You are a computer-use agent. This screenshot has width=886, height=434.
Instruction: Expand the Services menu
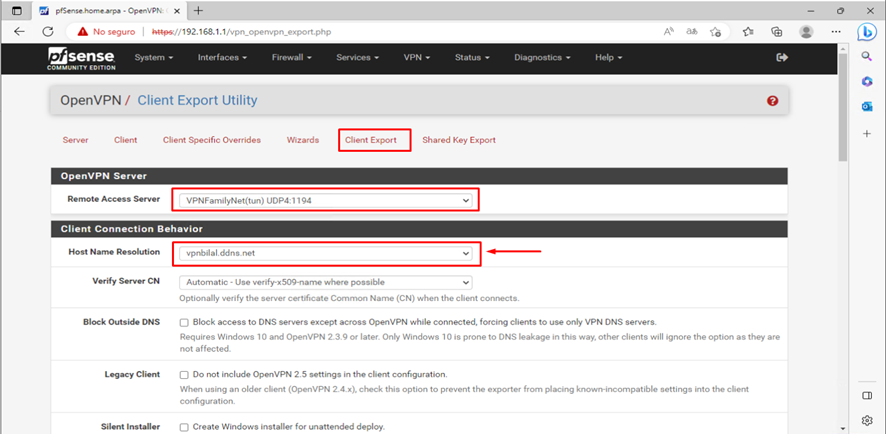click(x=357, y=58)
